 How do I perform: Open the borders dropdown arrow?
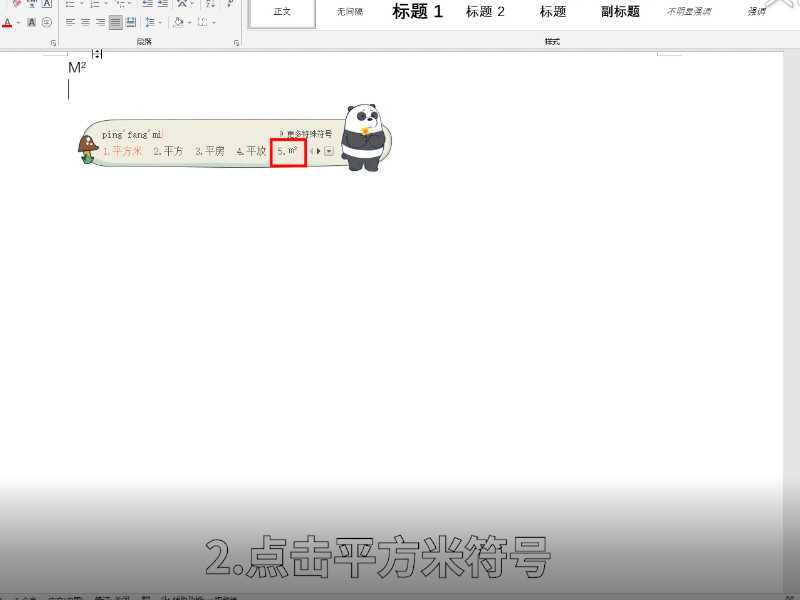tap(213, 23)
